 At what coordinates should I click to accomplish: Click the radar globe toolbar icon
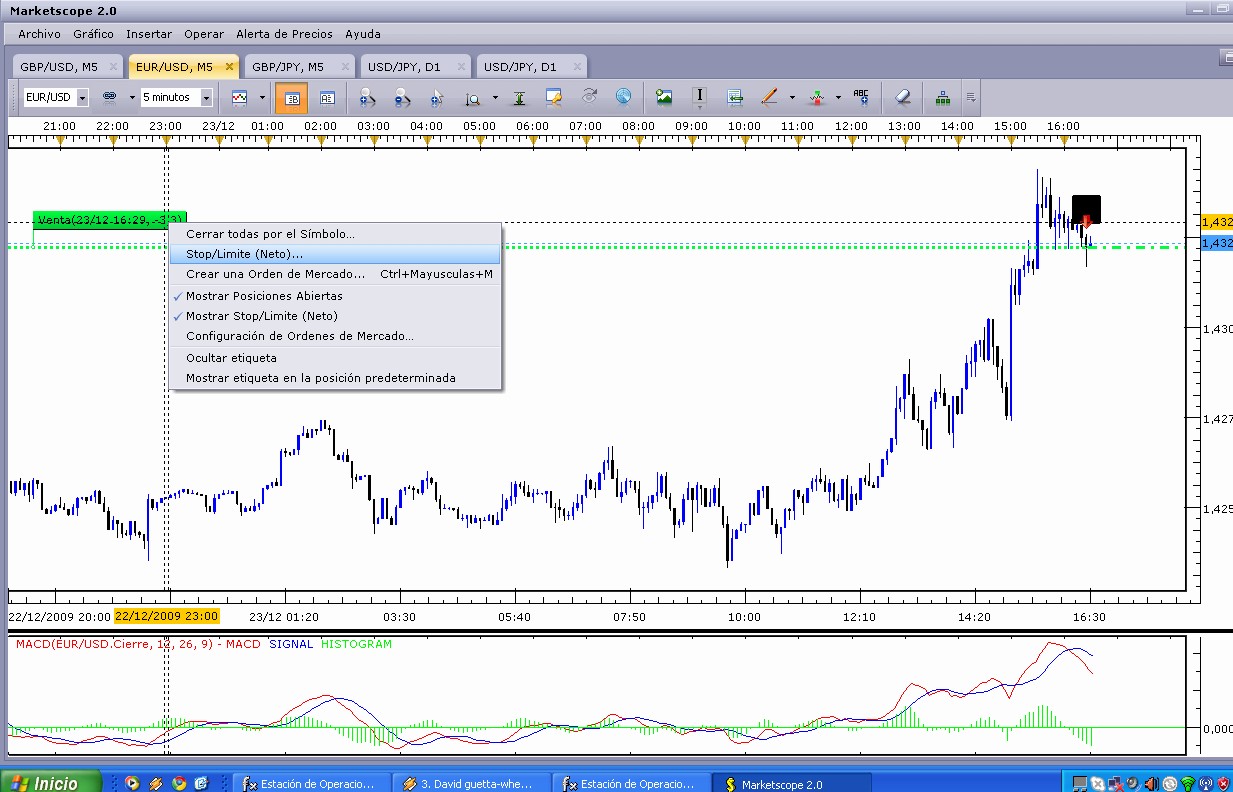624,97
